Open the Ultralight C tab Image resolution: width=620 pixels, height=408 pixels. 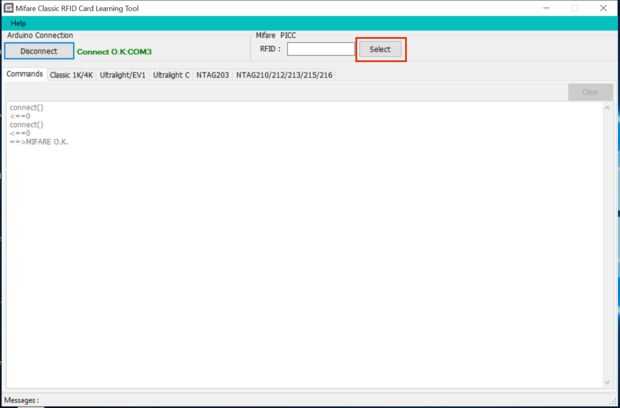[x=171, y=75]
